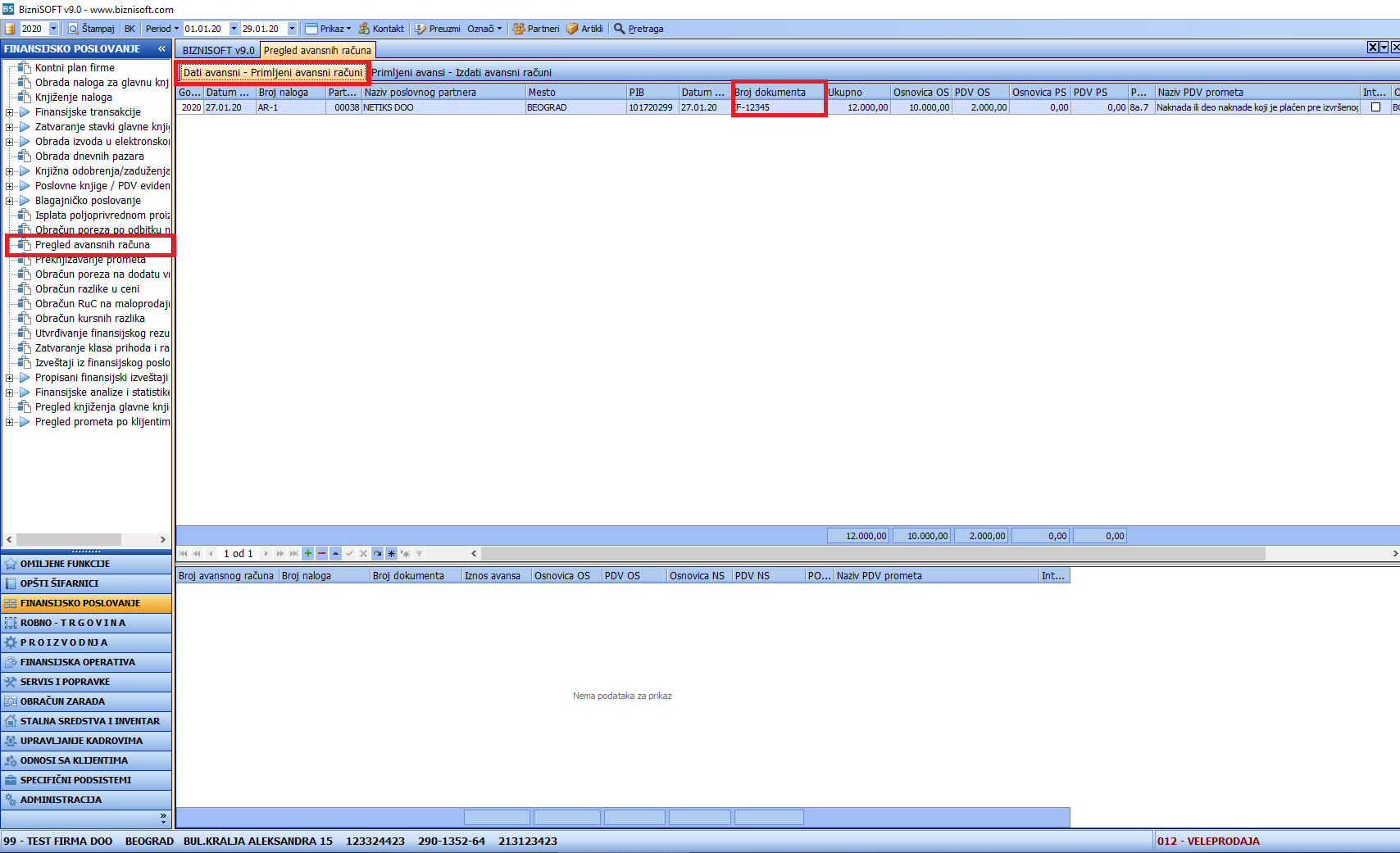This screenshot has height=853, width=1400.
Task: Switch to the BIZNISOFT v9.0 tab
Action: tap(218, 51)
